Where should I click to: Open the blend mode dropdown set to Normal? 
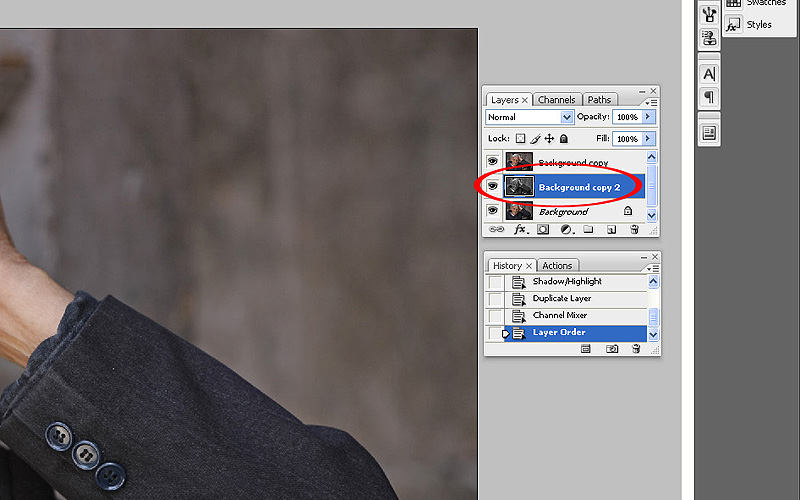pyautogui.click(x=530, y=117)
